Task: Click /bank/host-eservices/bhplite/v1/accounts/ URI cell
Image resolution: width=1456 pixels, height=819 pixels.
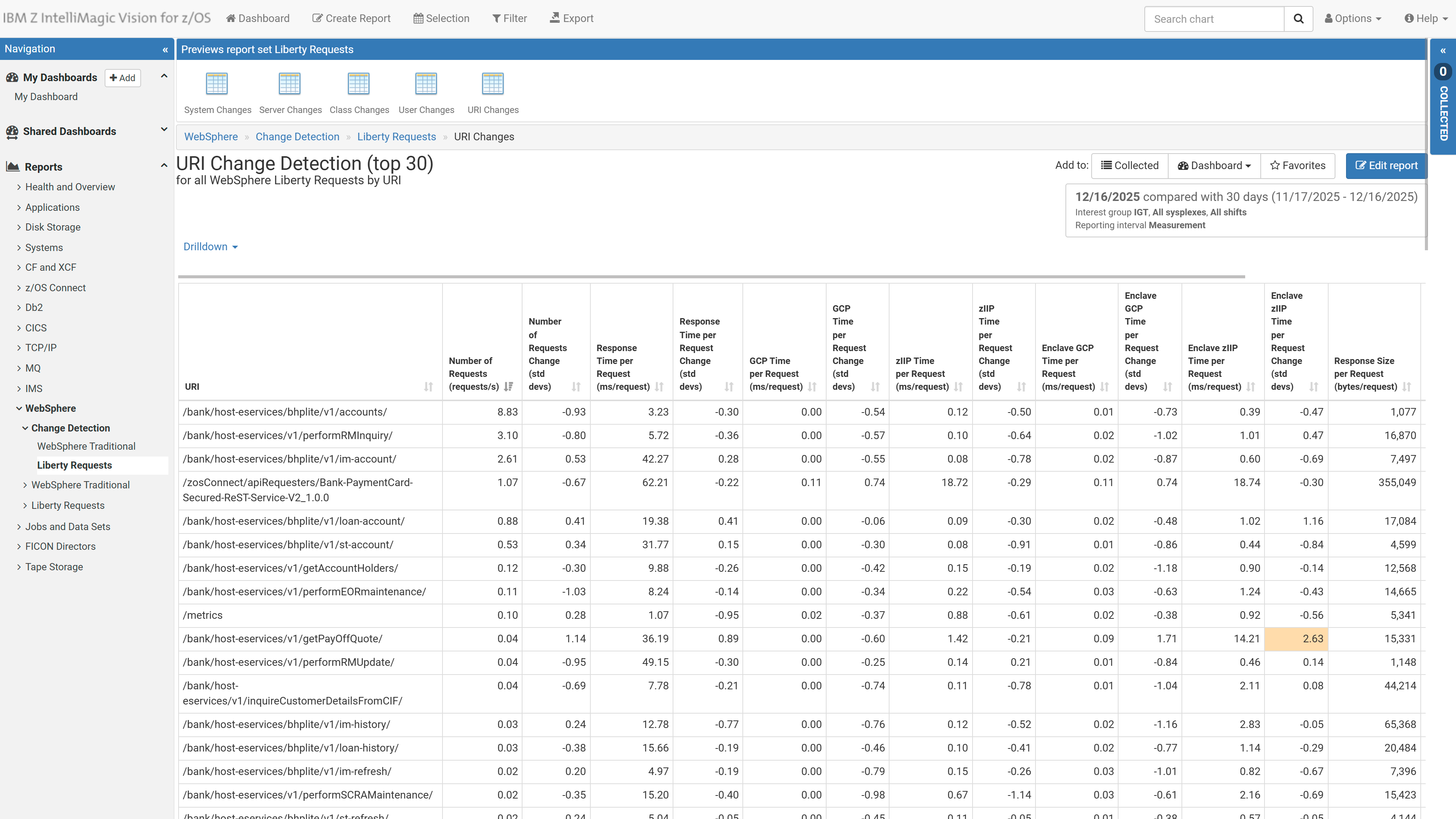Action: (310, 412)
